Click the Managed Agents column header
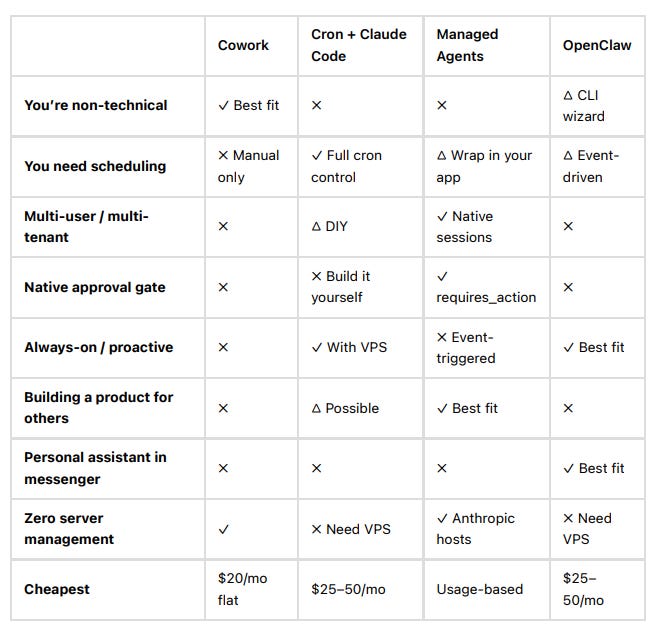 tap(467, 45)
